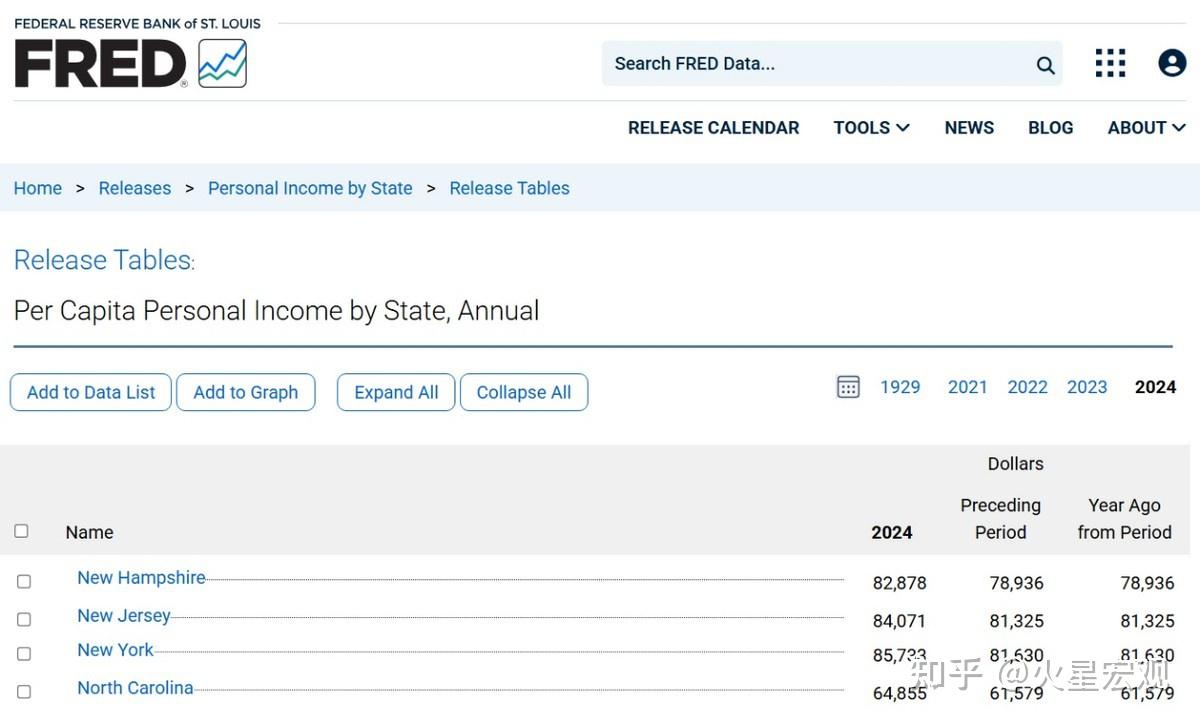Viewport: 1200px width, 723px height.
Task: Toggle the select-all checkbox beside Name
Action: pyautogui.click(x=21, y=531)
